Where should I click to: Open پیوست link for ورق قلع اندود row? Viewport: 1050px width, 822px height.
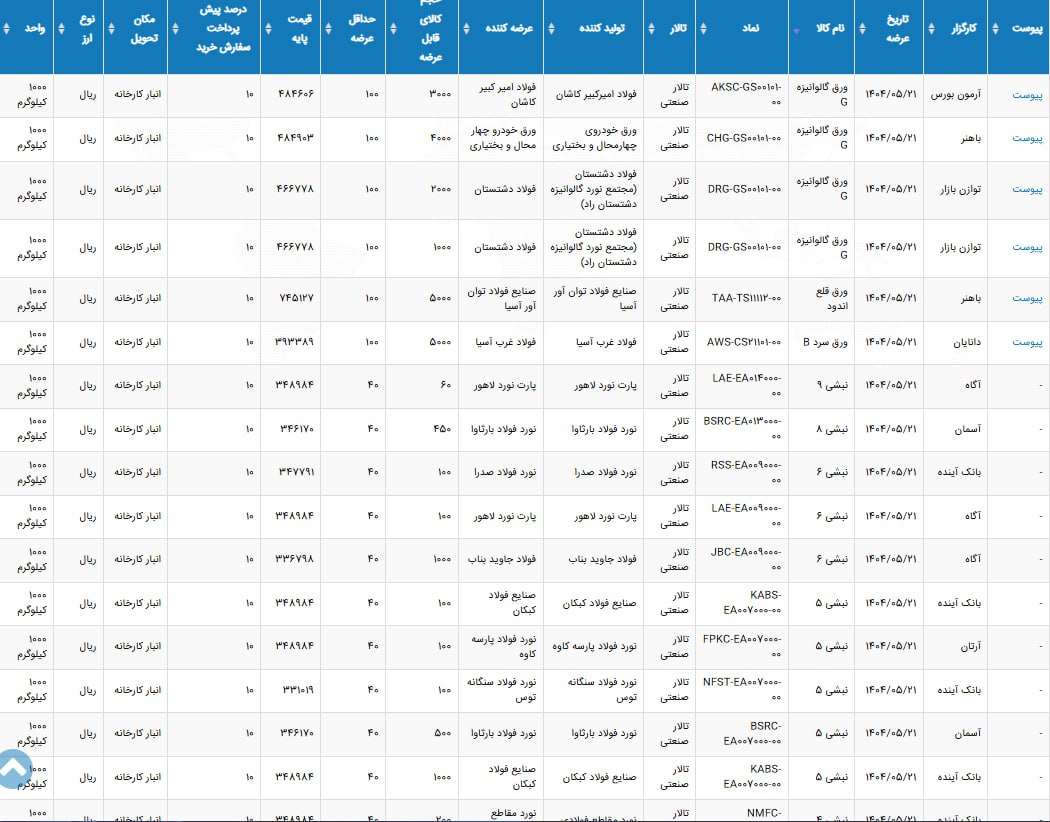1027,298
